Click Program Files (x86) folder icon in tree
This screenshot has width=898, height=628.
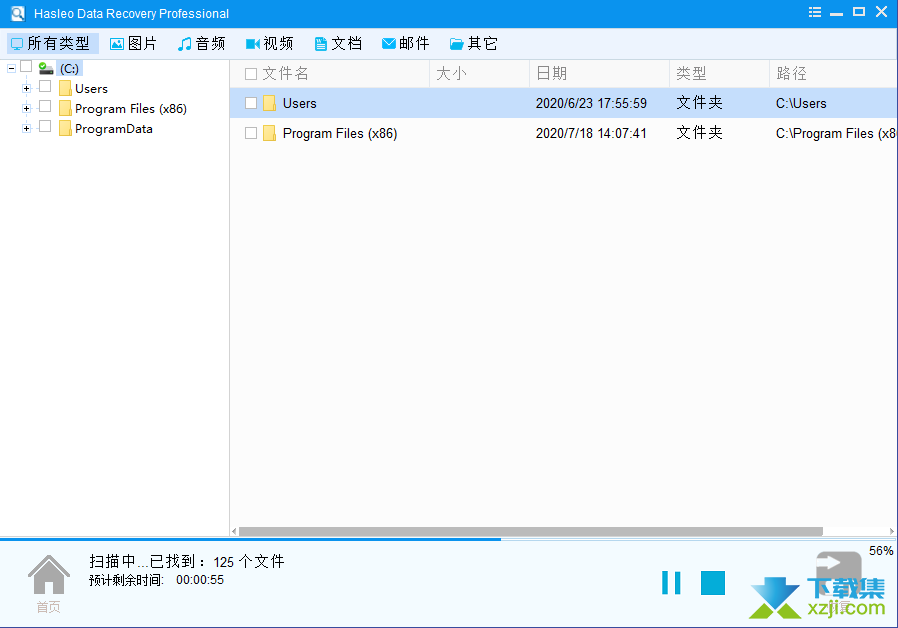[x=65, y=109]
